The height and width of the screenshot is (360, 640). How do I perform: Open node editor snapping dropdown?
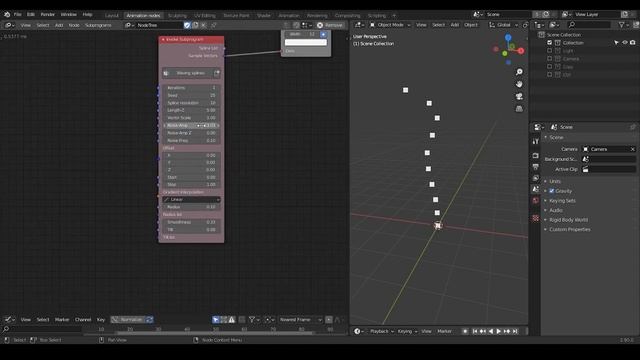click(307, 25)
